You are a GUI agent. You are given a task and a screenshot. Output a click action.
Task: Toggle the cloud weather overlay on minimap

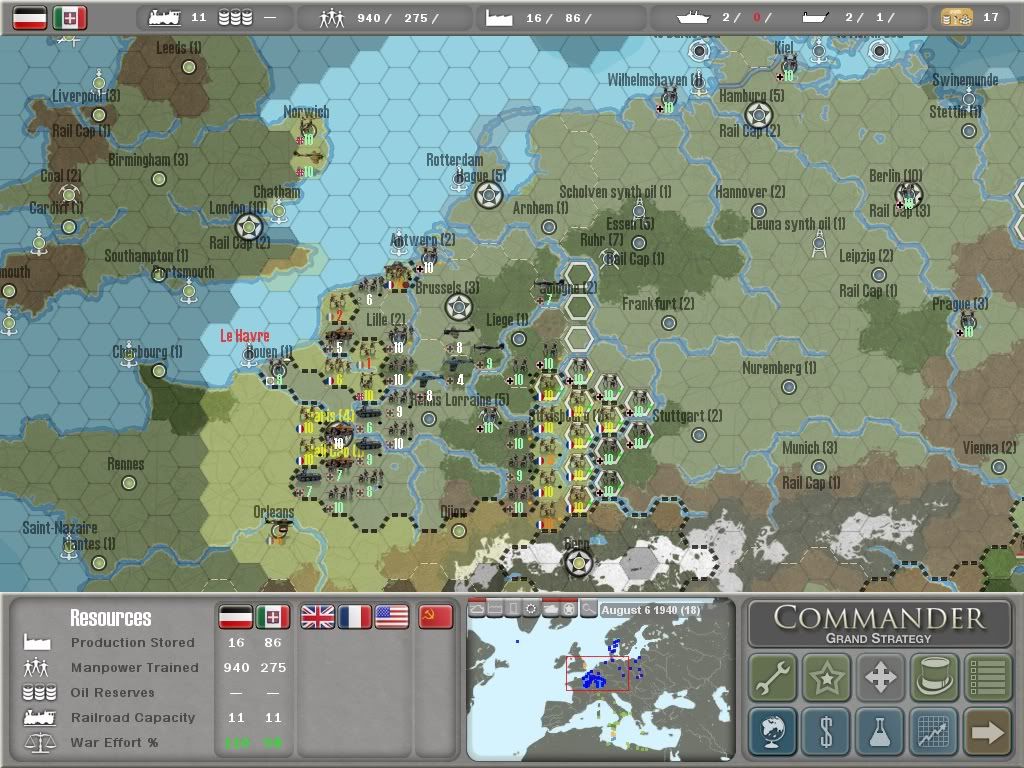point(477,609)
